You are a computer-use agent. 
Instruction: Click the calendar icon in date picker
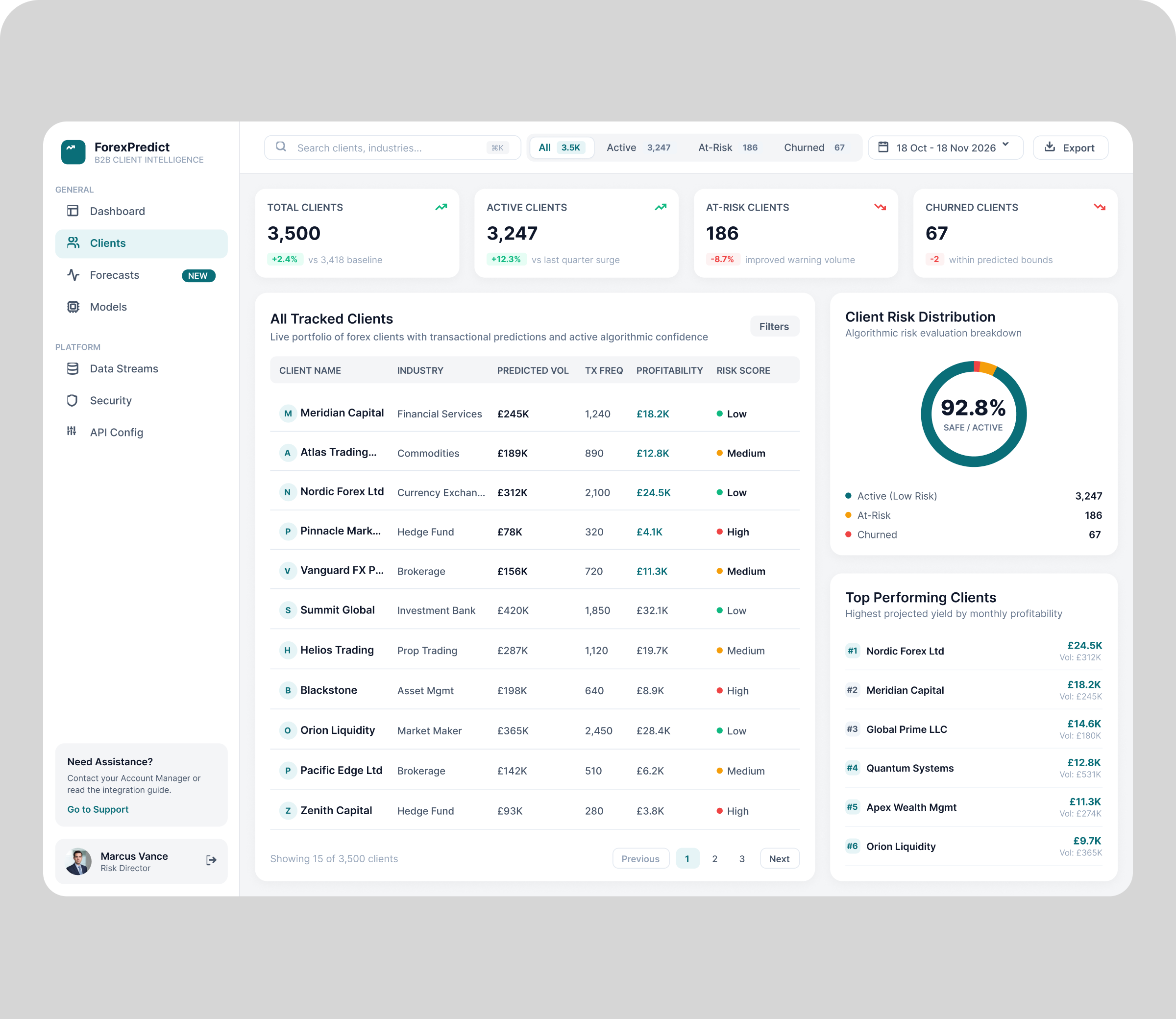[x=883, y=147]
